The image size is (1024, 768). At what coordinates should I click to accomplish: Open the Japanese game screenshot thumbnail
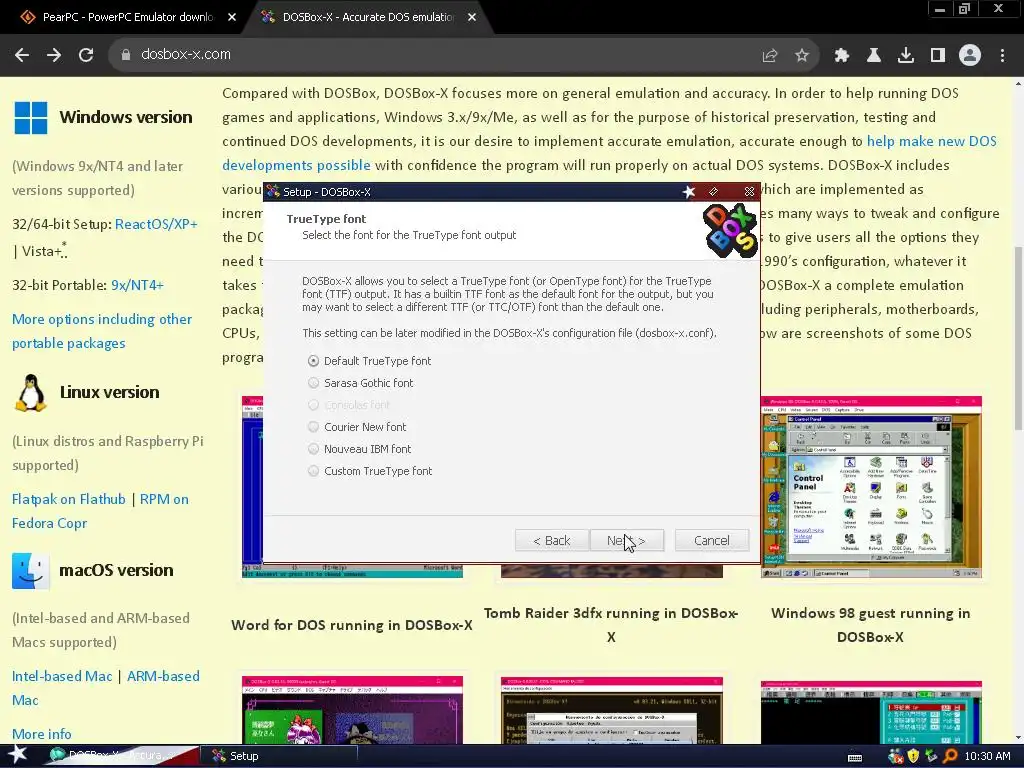pos(352,711)
